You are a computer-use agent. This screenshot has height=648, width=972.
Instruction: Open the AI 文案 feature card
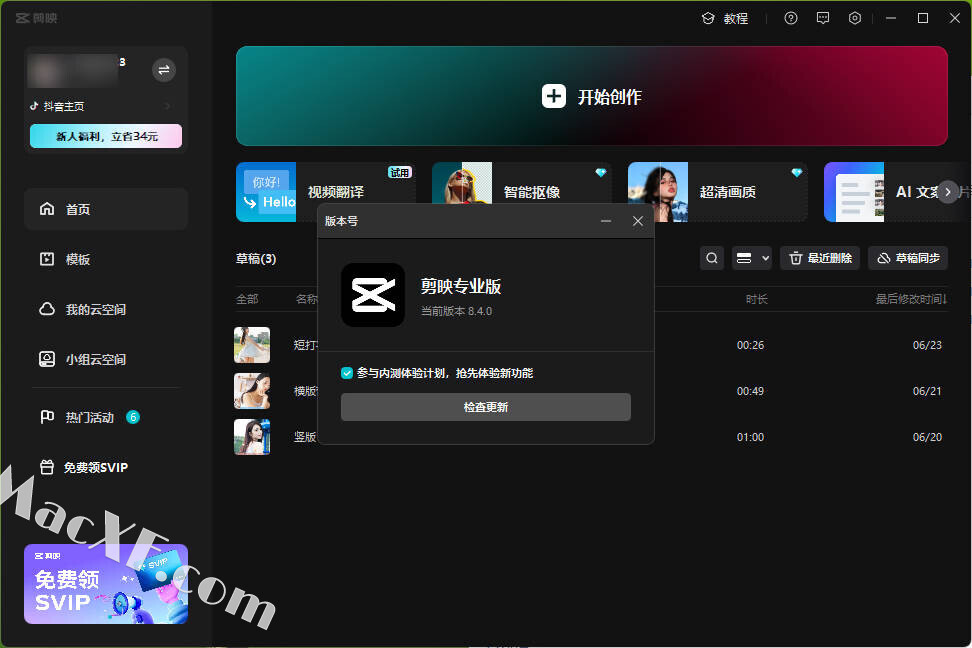point(886,192)
